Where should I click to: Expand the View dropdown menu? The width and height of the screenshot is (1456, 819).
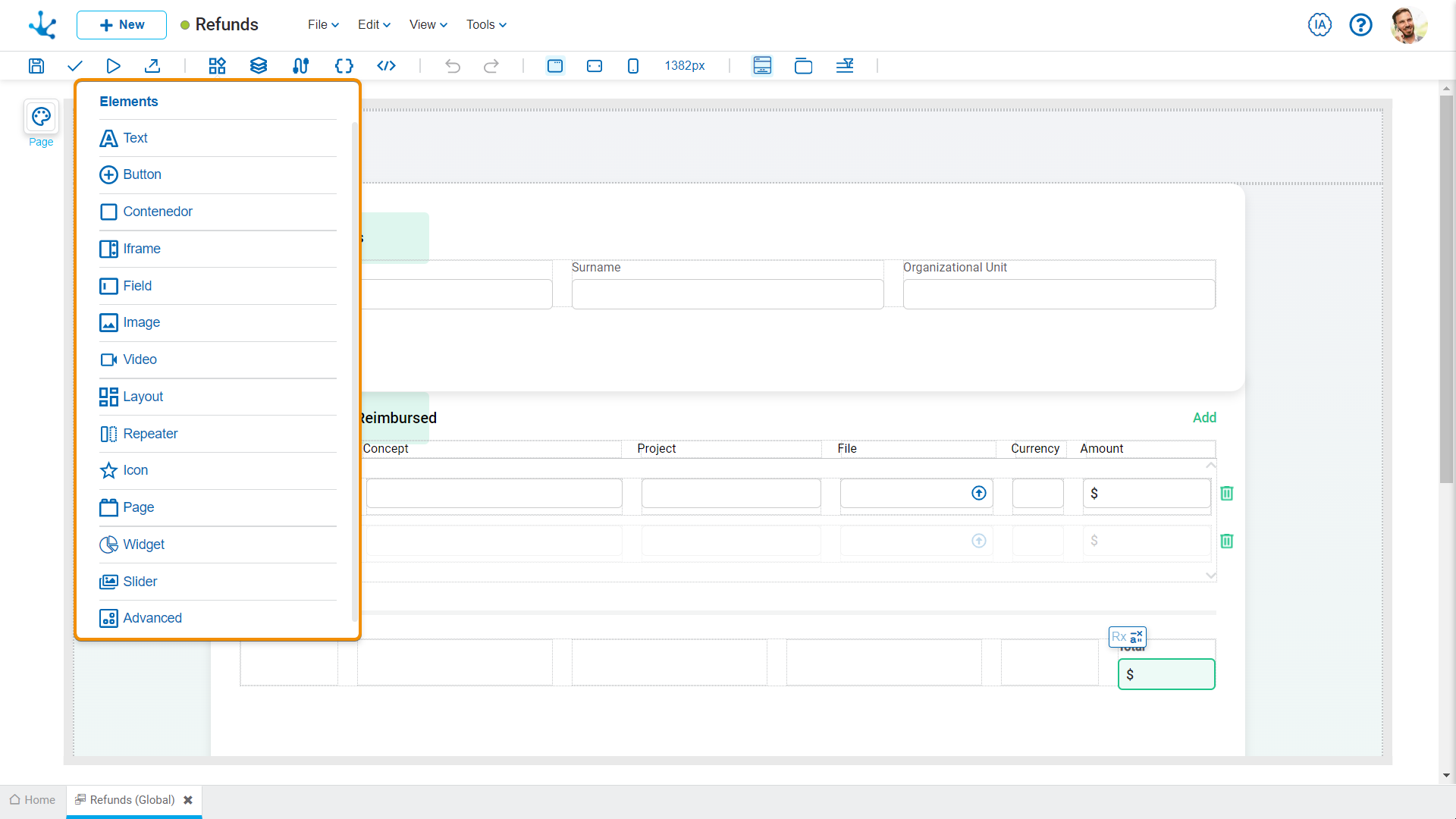pos(428,25)
